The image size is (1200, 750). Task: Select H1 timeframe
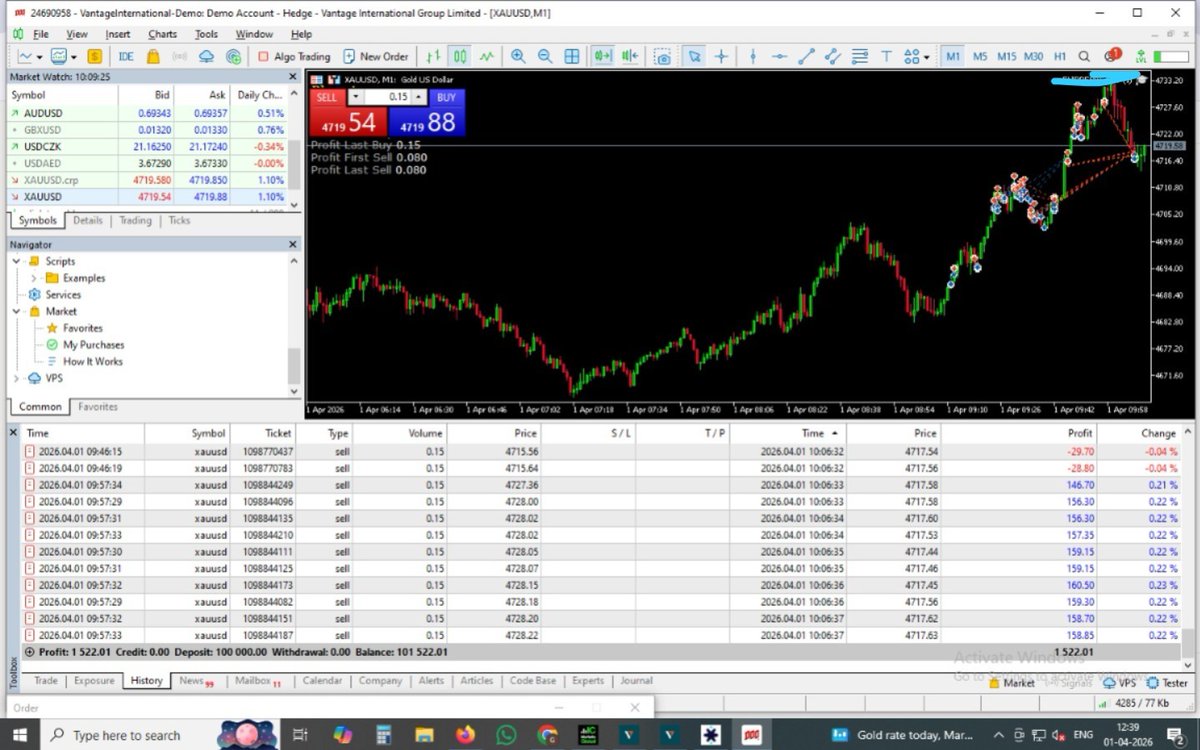click(x=1060, y=57)
